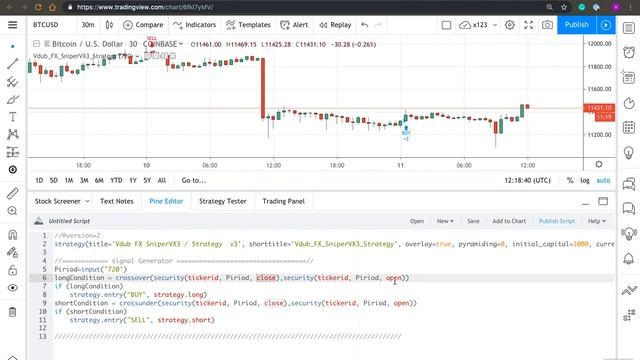The height and width of the screenshot is (360, 640).
Task: Open the Templates menu
Action: 248,25
